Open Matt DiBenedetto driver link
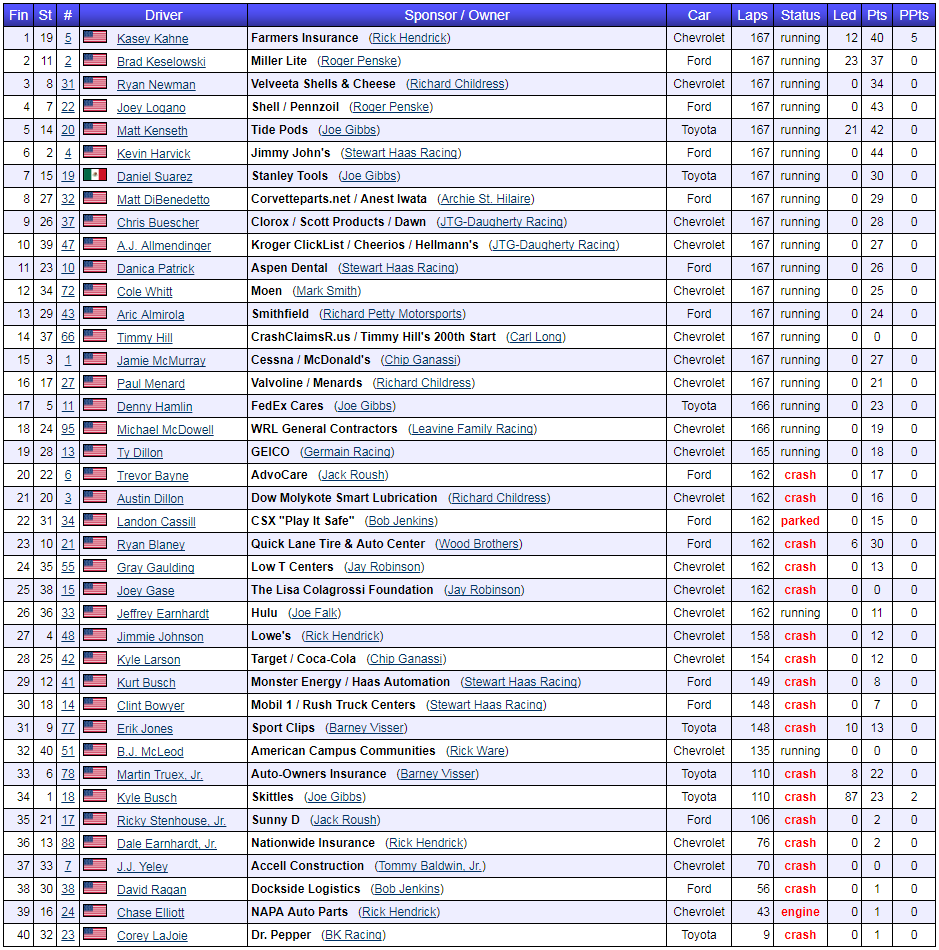939x950 pixels. click(164, 200)
